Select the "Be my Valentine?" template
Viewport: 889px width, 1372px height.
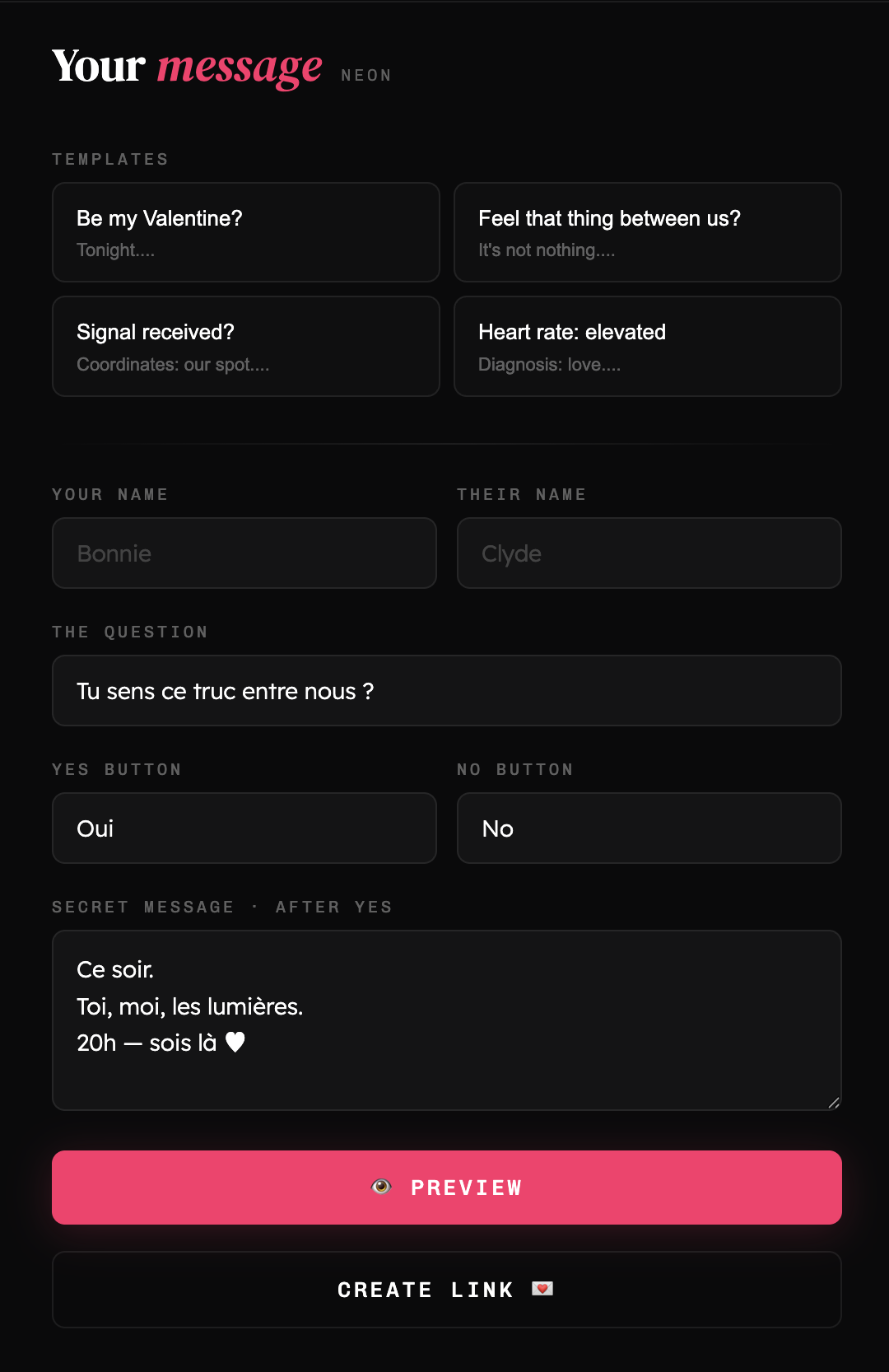click(245, 232)
